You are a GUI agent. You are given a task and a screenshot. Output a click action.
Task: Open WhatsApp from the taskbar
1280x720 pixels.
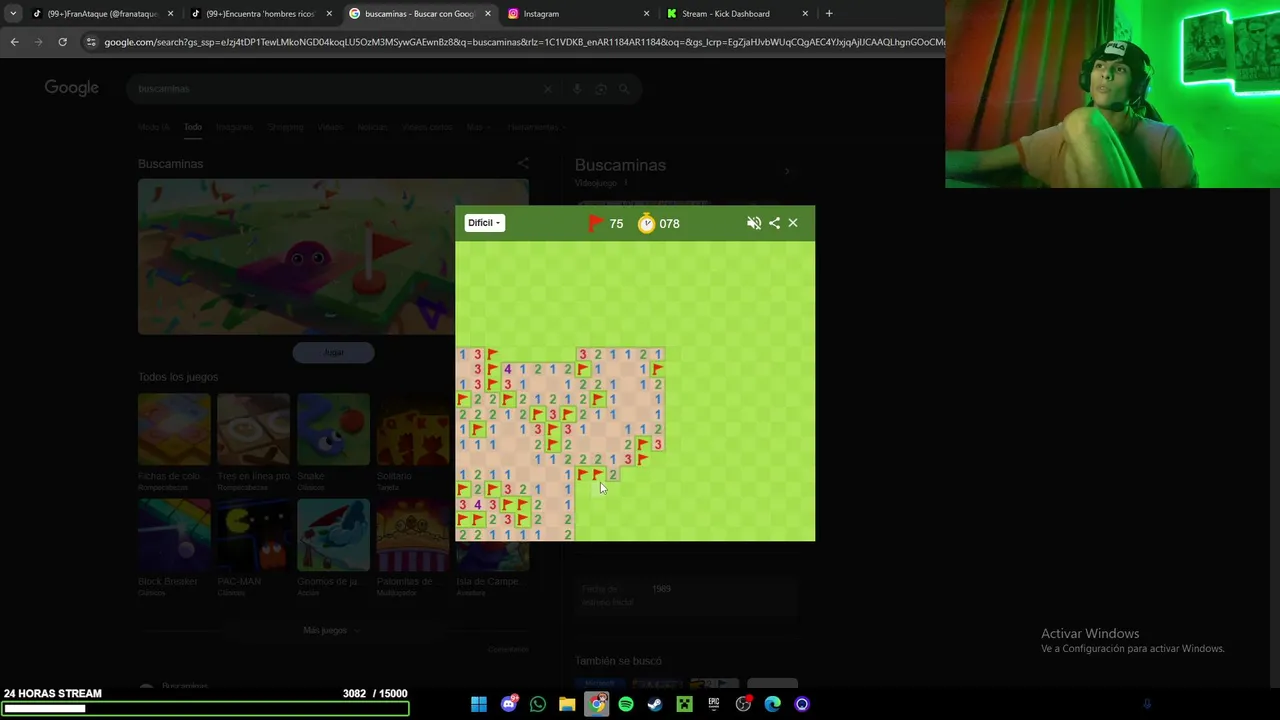pos(538,704)
